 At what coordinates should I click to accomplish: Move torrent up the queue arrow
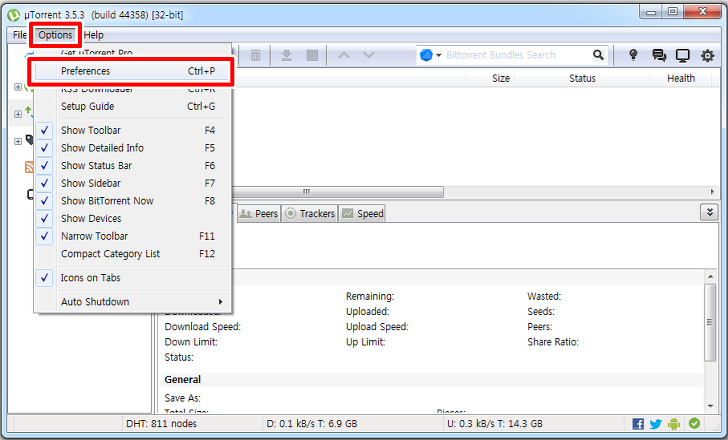(x=344, y=55)
